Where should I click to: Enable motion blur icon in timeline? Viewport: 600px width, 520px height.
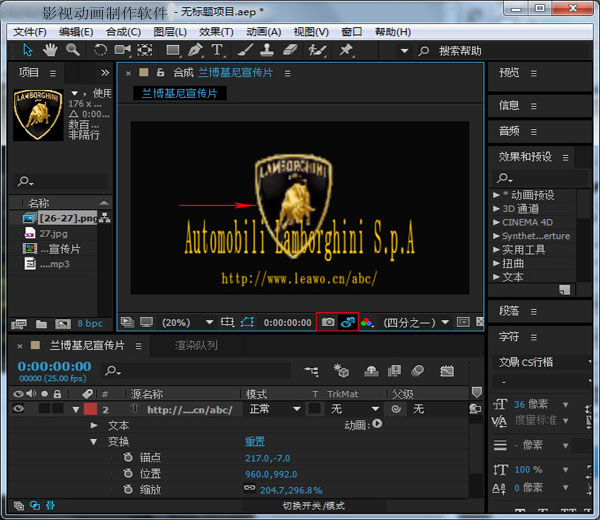tap(417, 370)
